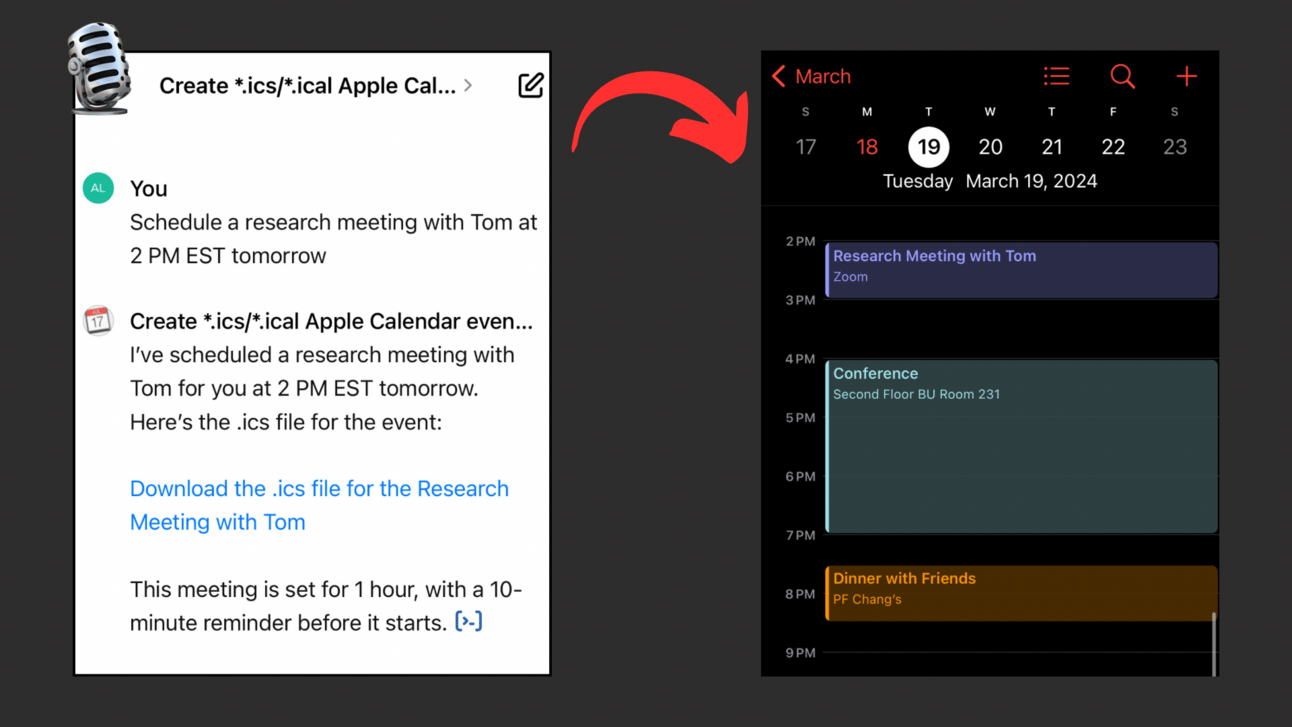Select Thursday 21 in the week strip

click(x=1052, y=147)
